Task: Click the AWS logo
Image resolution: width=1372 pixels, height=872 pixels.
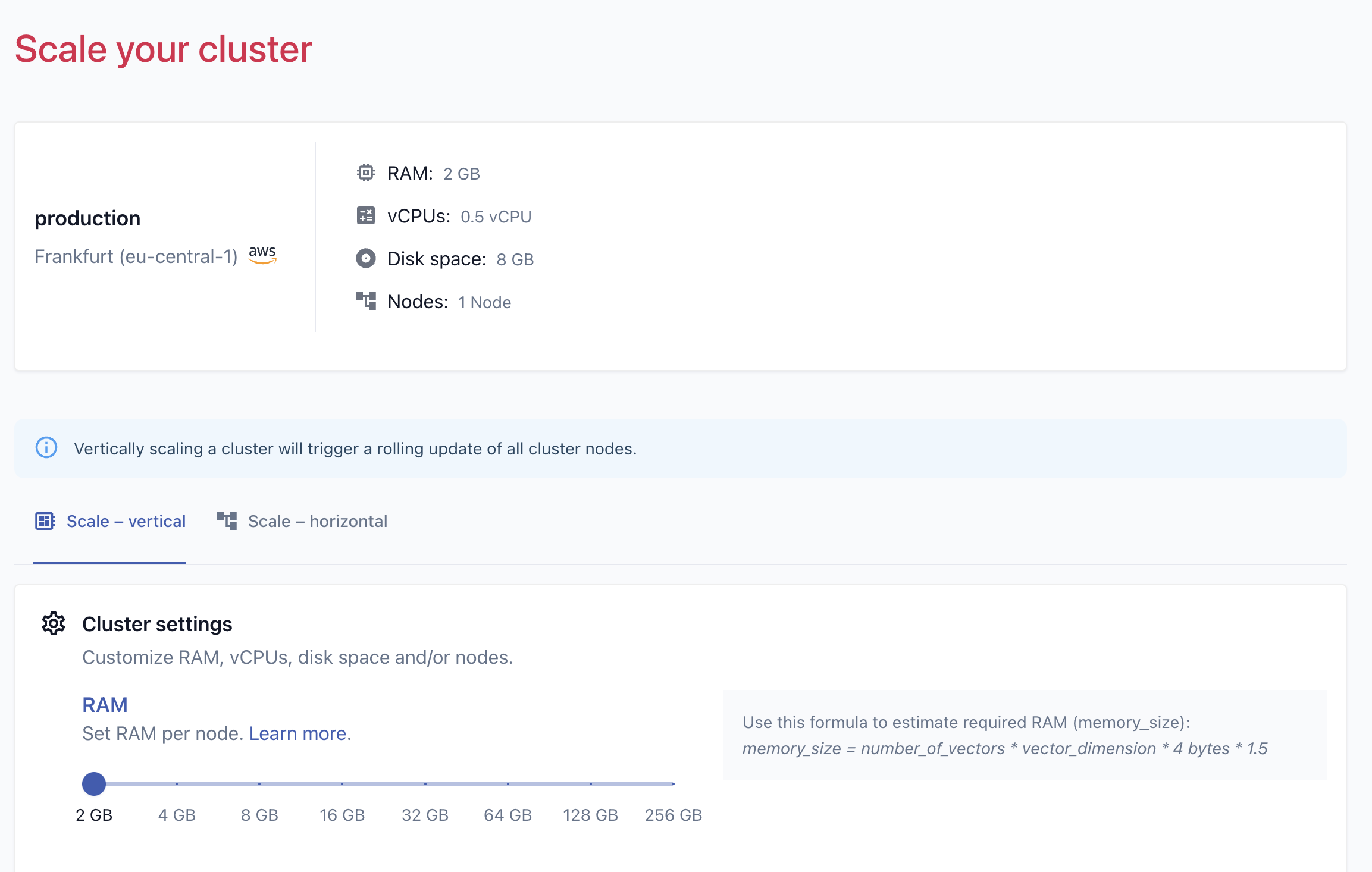Action: 262,255
